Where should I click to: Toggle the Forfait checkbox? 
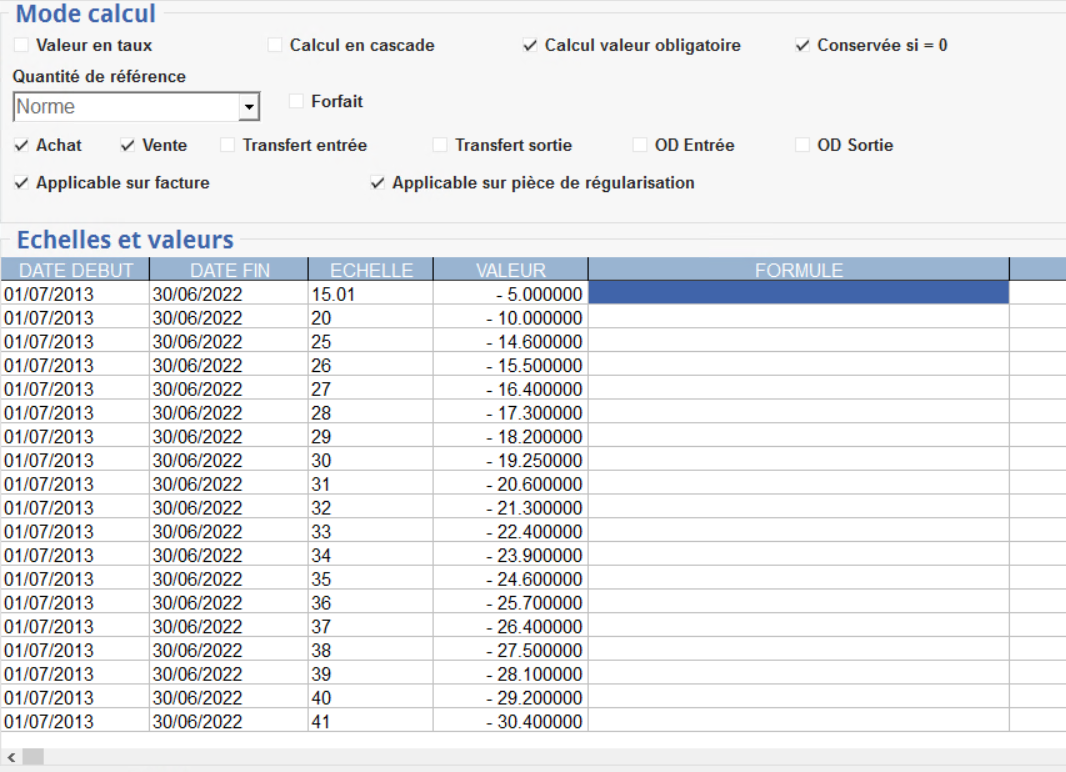click(x=296, y=101)
